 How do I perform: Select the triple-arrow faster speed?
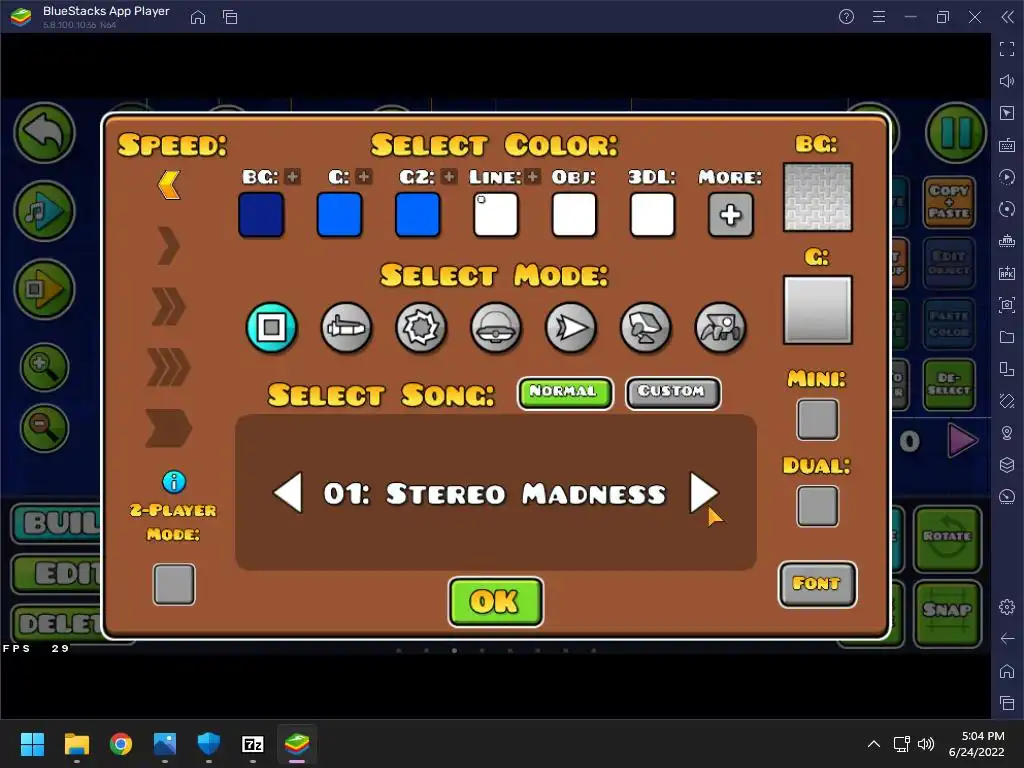click(x=168, y=367)
